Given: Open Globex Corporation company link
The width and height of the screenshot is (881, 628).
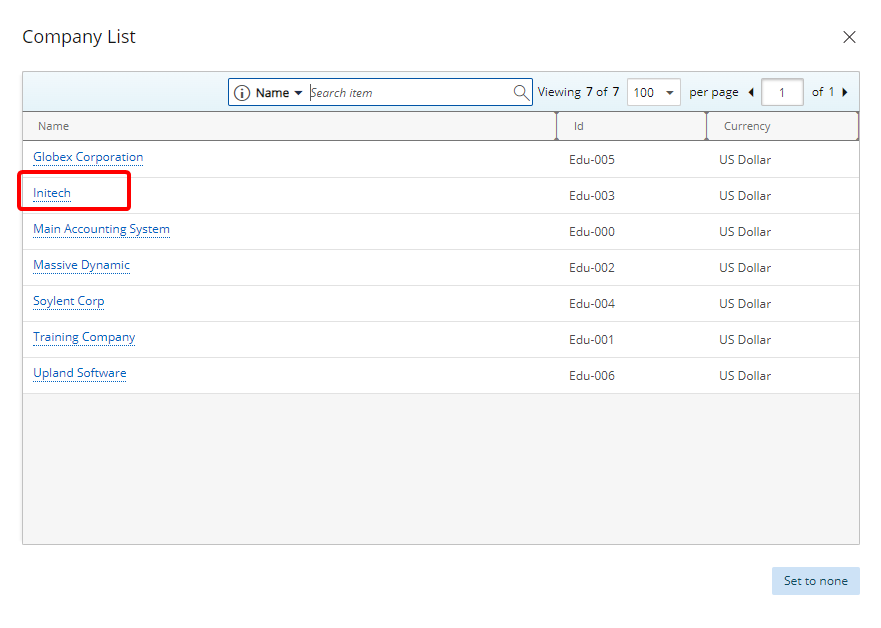Looking at the screenshot, I should pos(88,157).
